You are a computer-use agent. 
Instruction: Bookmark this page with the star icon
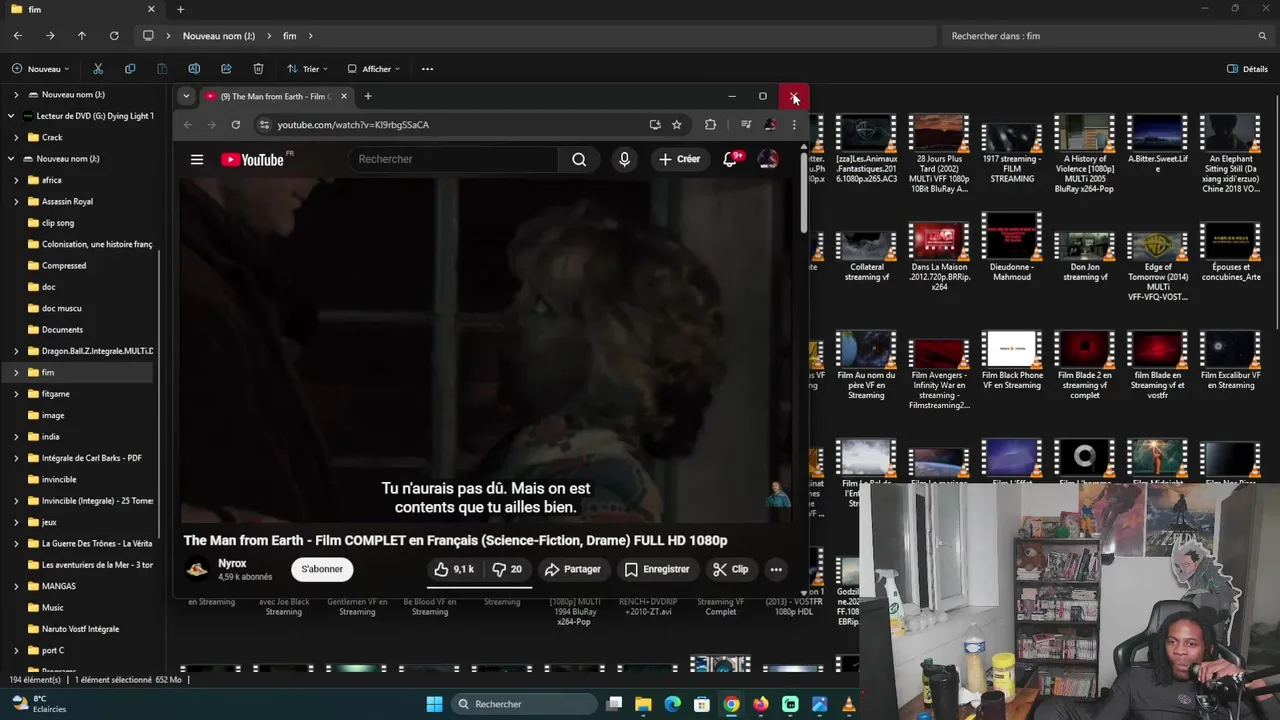point(677,125)
